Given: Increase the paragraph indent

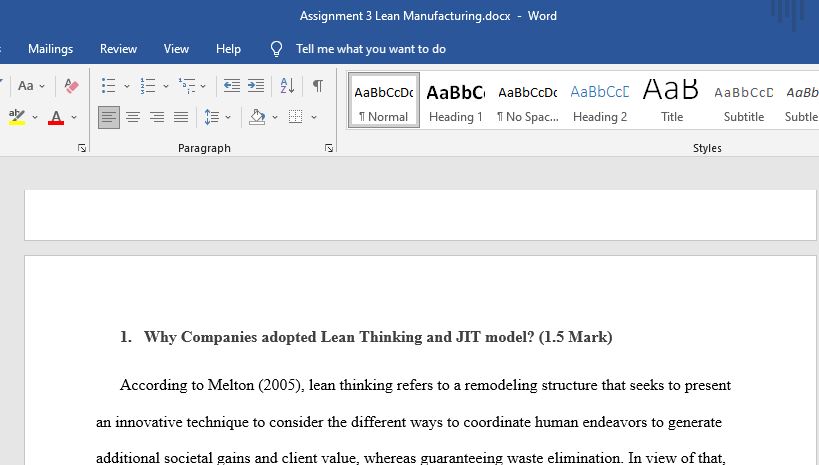Looking at the screenshot, I should click(x=256, y=86).
